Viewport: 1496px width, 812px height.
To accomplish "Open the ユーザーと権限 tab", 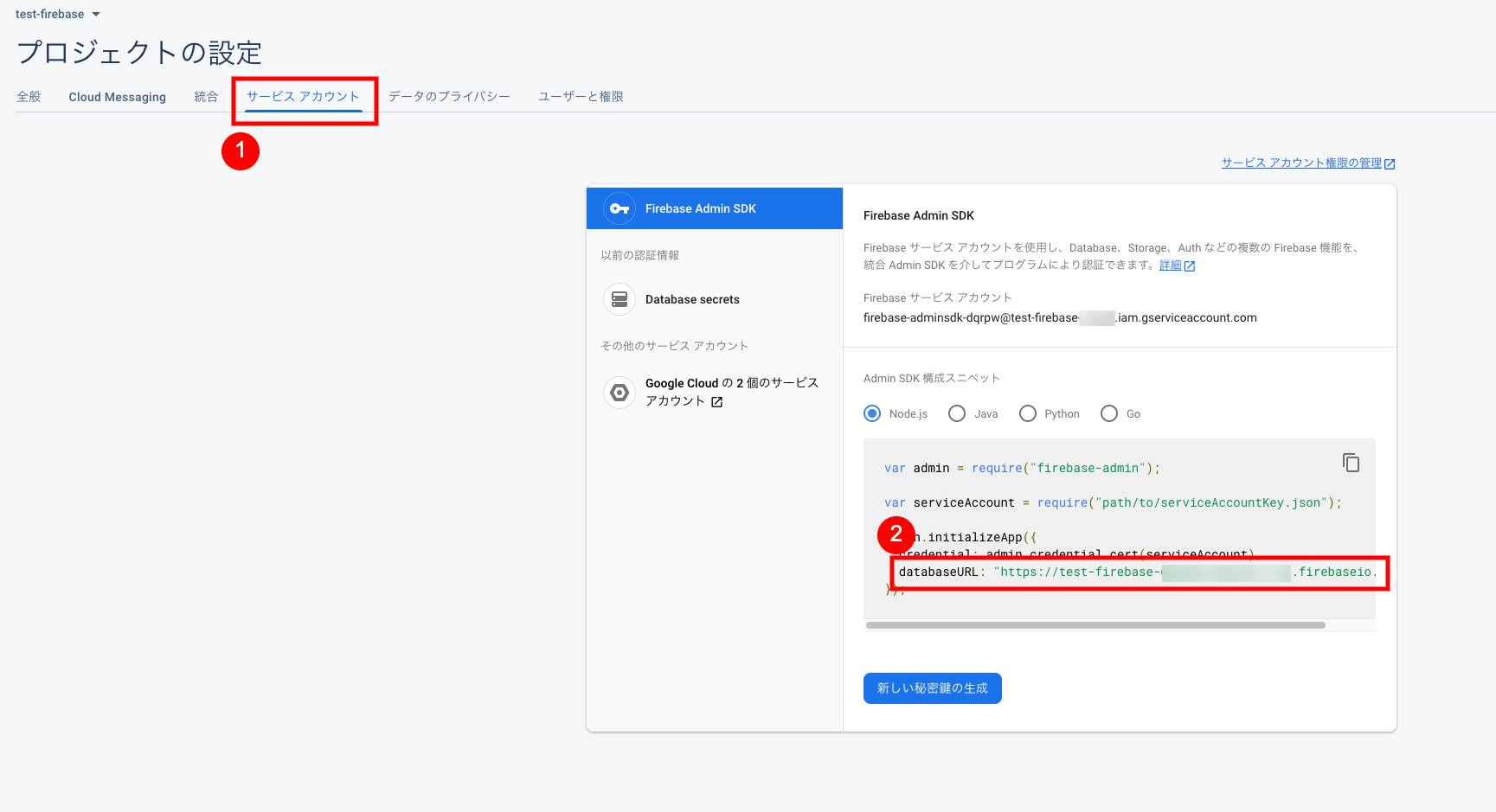I will click(x=581, y=97).
